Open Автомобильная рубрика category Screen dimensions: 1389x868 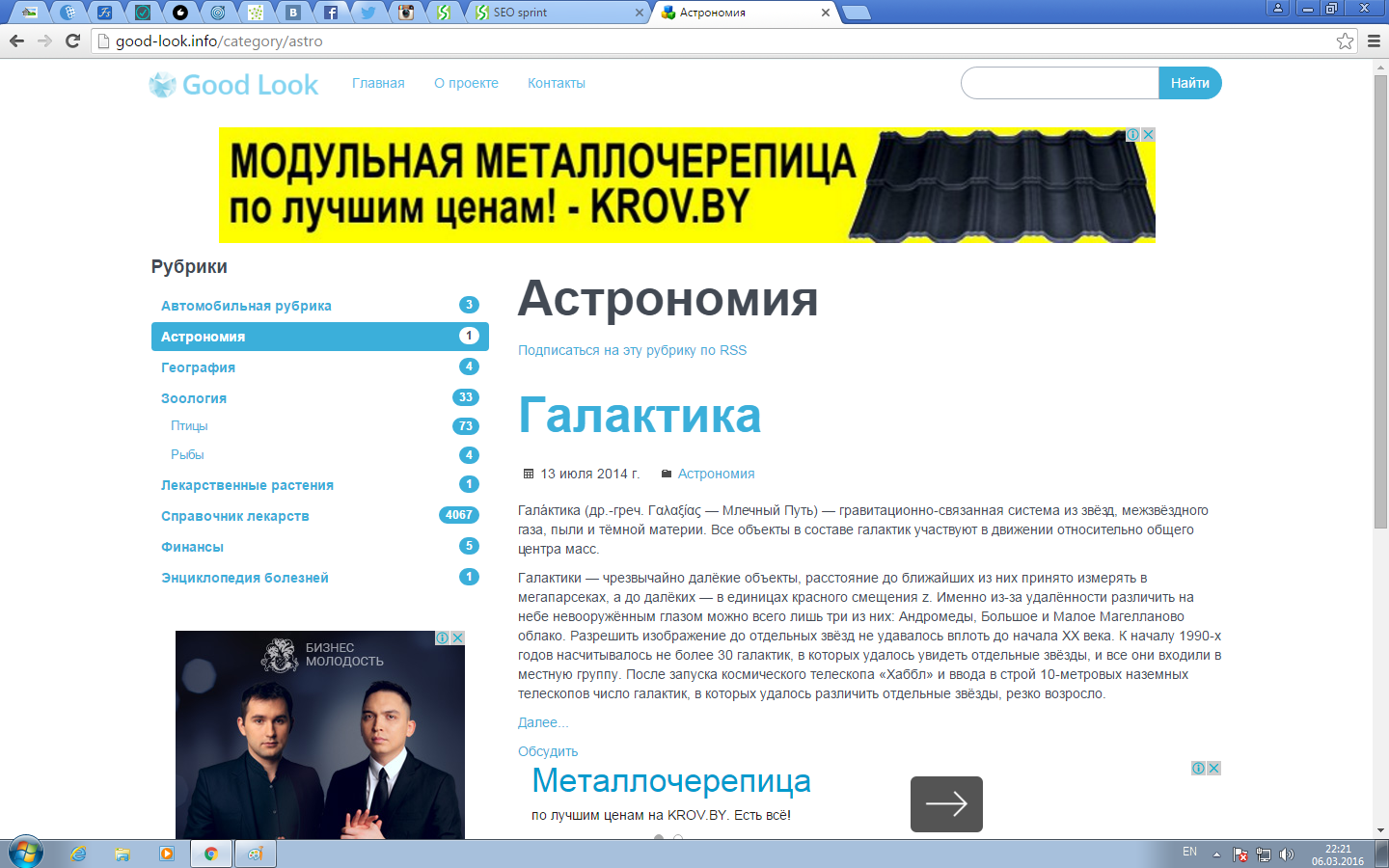tap(320, 306)
